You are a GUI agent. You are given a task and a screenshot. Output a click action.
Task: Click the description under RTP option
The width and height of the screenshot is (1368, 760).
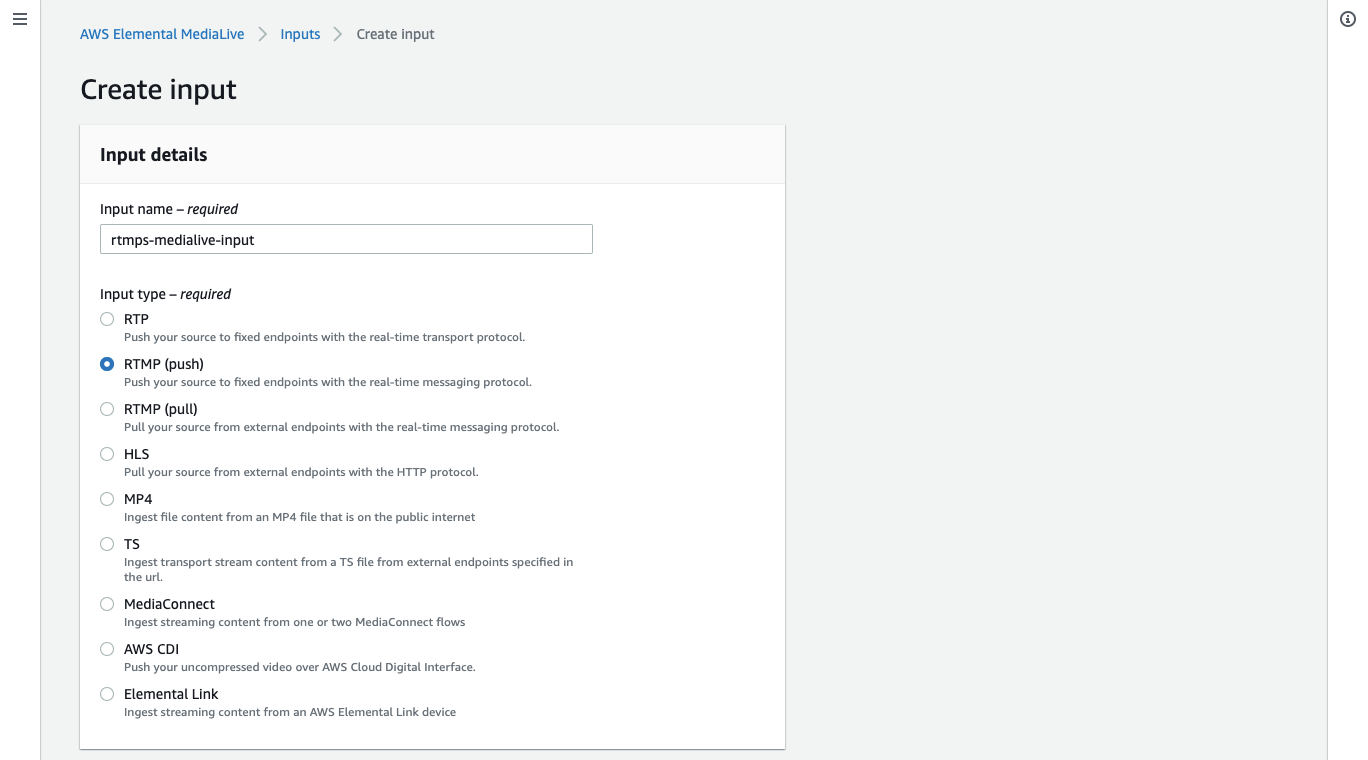coord(324,337)
